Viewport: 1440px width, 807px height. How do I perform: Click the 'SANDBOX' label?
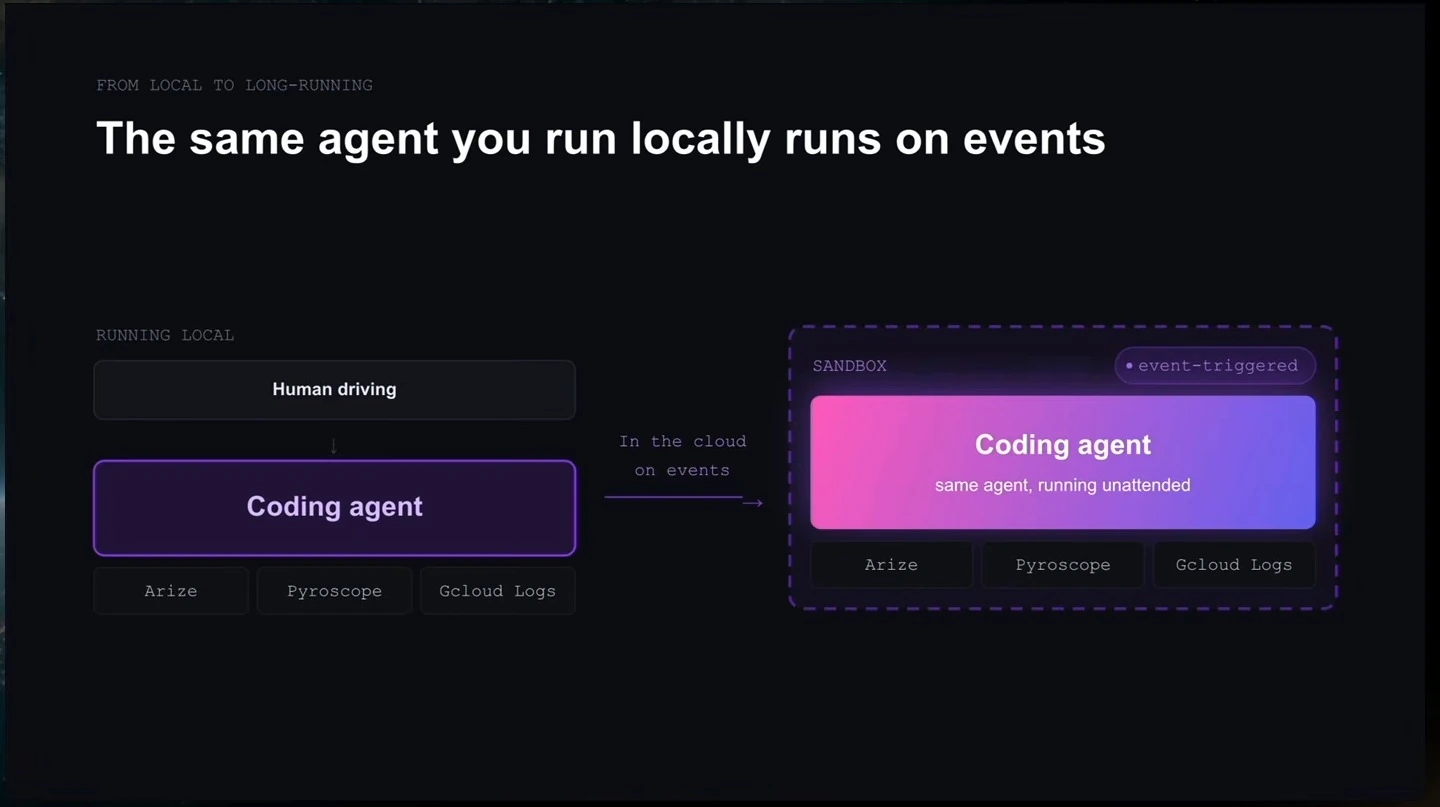pos(849,366)
